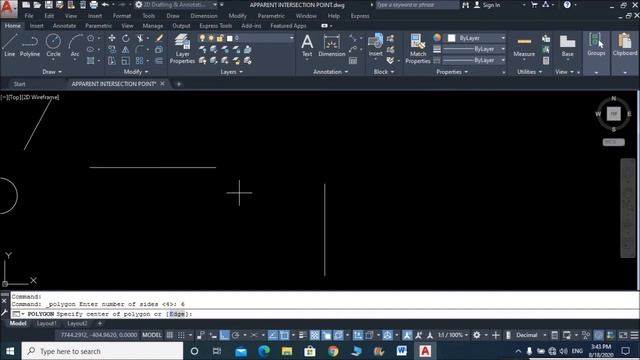Expand the Draw panel
Screen dimensions: 640x360
pos(52,72)
